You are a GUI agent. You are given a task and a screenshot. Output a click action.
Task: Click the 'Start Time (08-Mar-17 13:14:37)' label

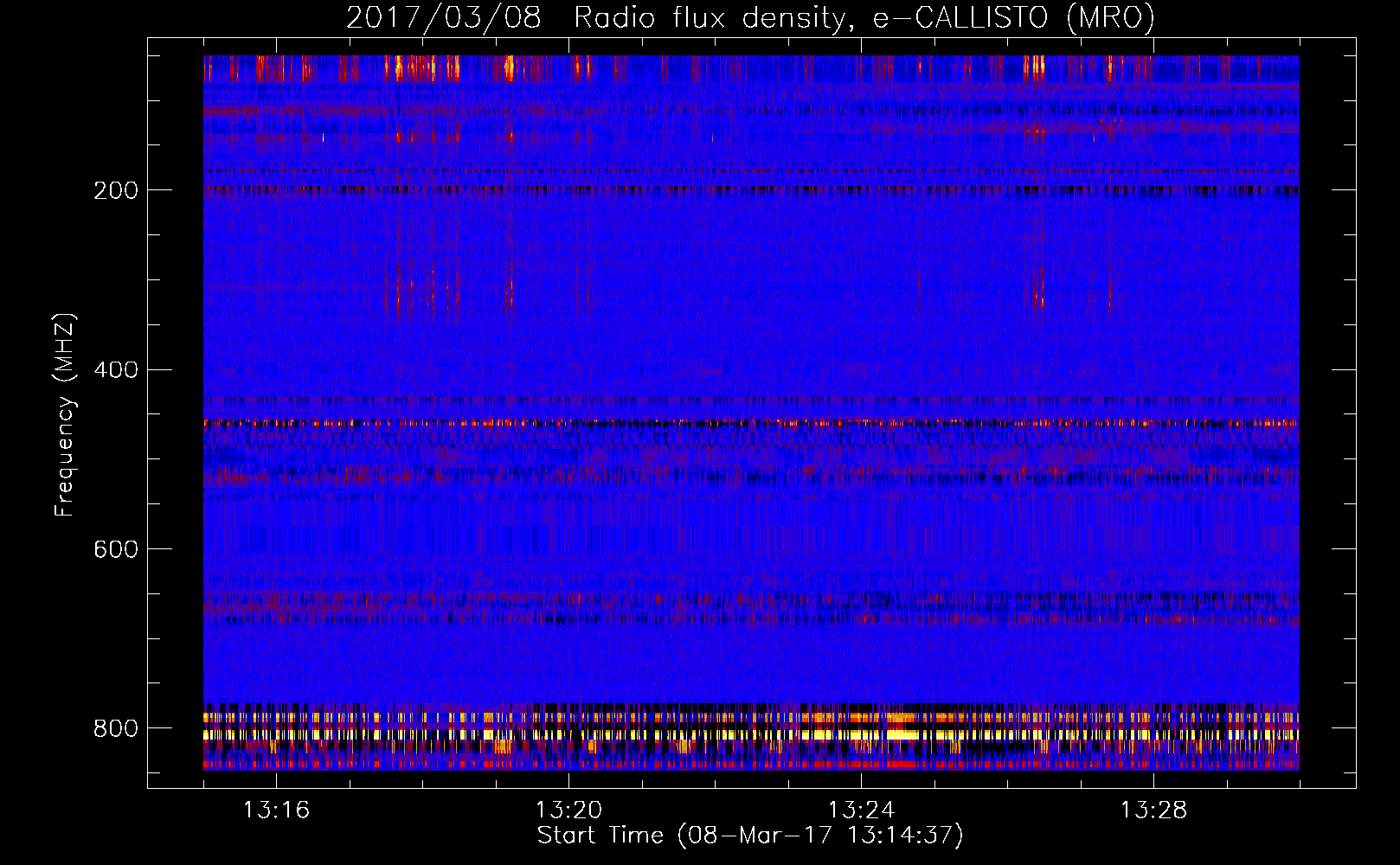(750, 836)
